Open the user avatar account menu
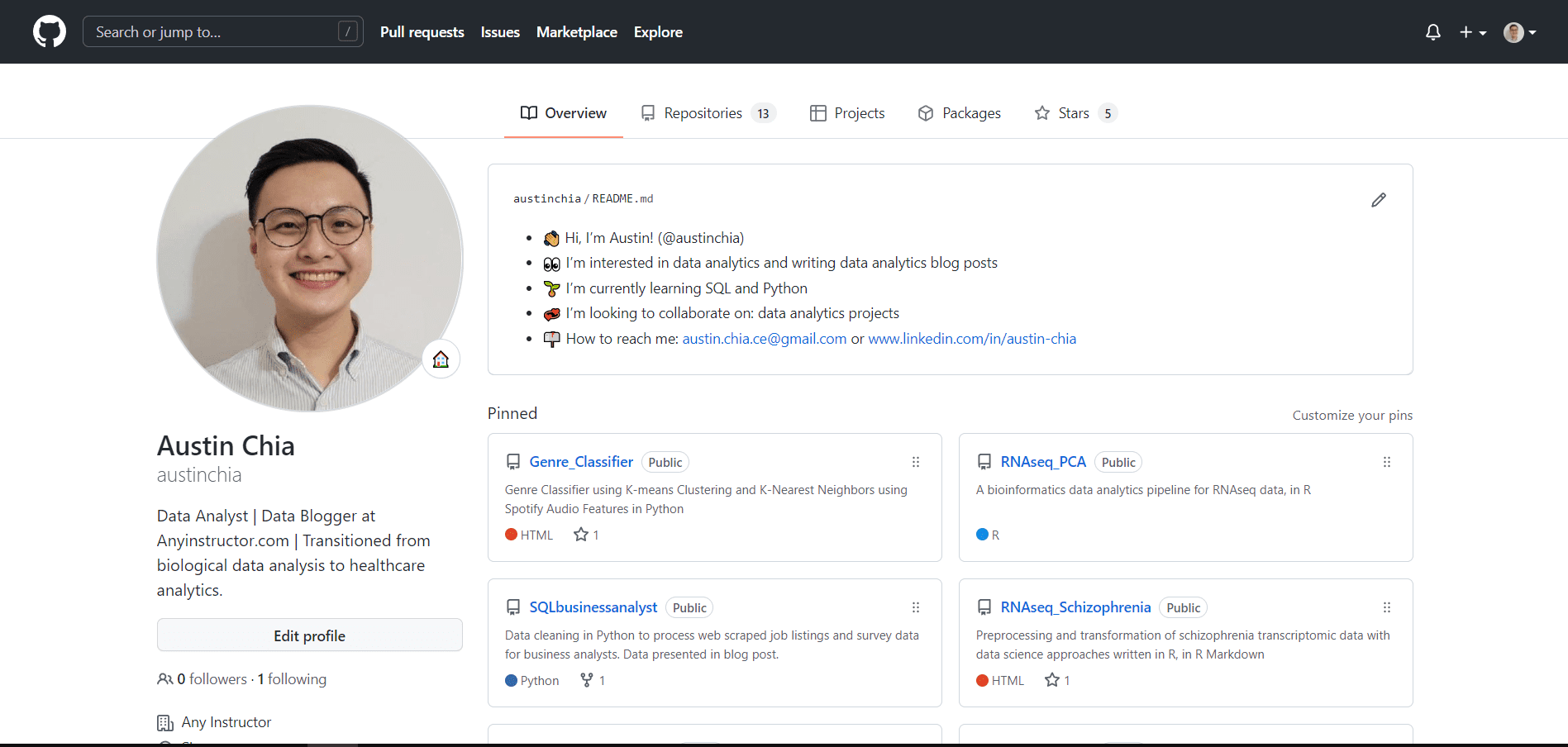Viewport: 1568px width, 747px height. pyautogui.click(x=1519, y=32)
